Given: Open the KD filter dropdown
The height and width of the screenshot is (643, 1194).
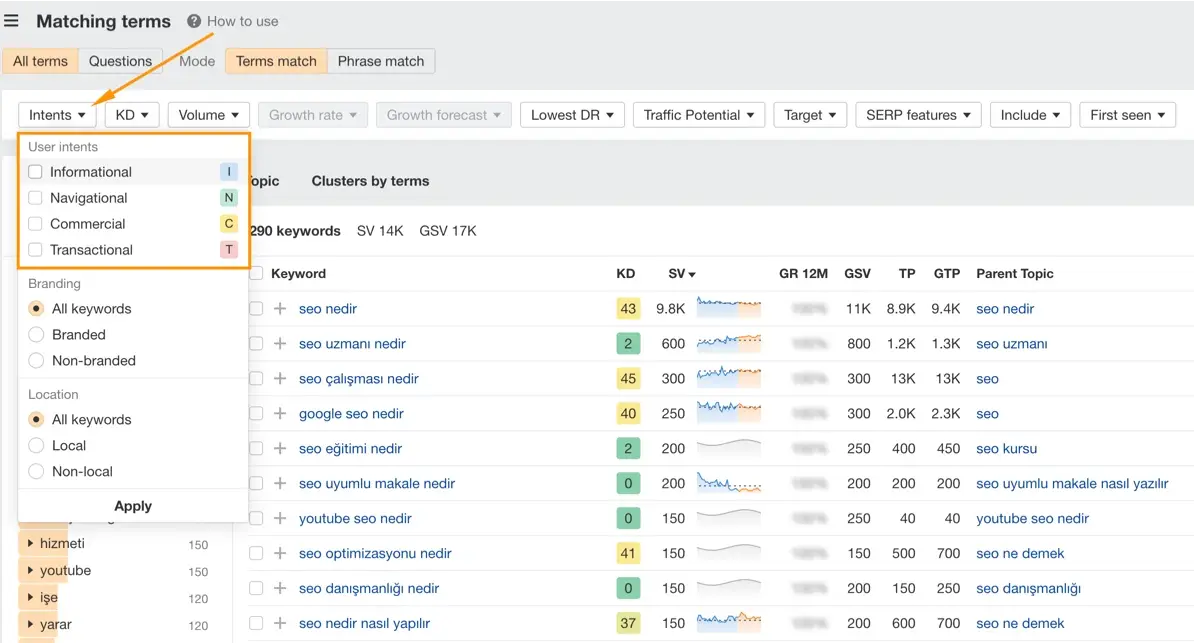Looking at the screenshot, I should tap(131, 115).
